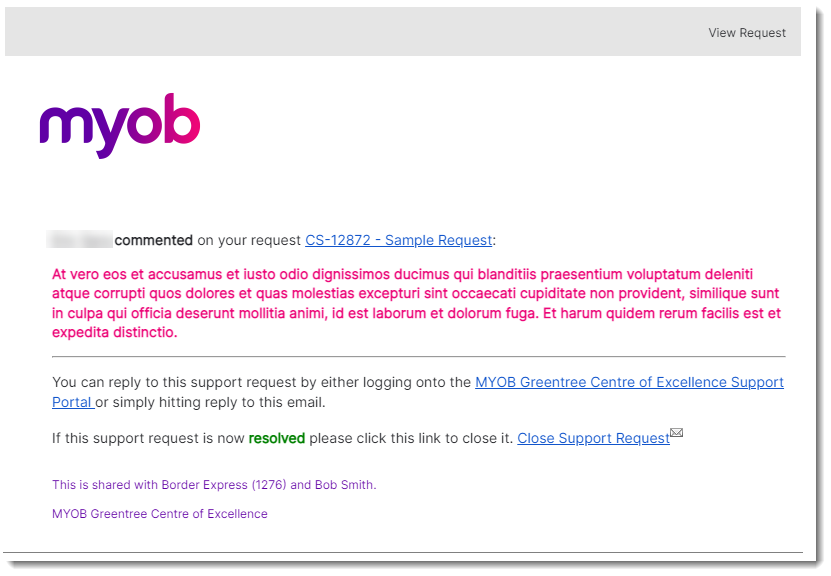Image resolution: width=831 pixels, height=576 pixels.
Task: Click the Close Support Request link
Action: [x=593, y=438]
